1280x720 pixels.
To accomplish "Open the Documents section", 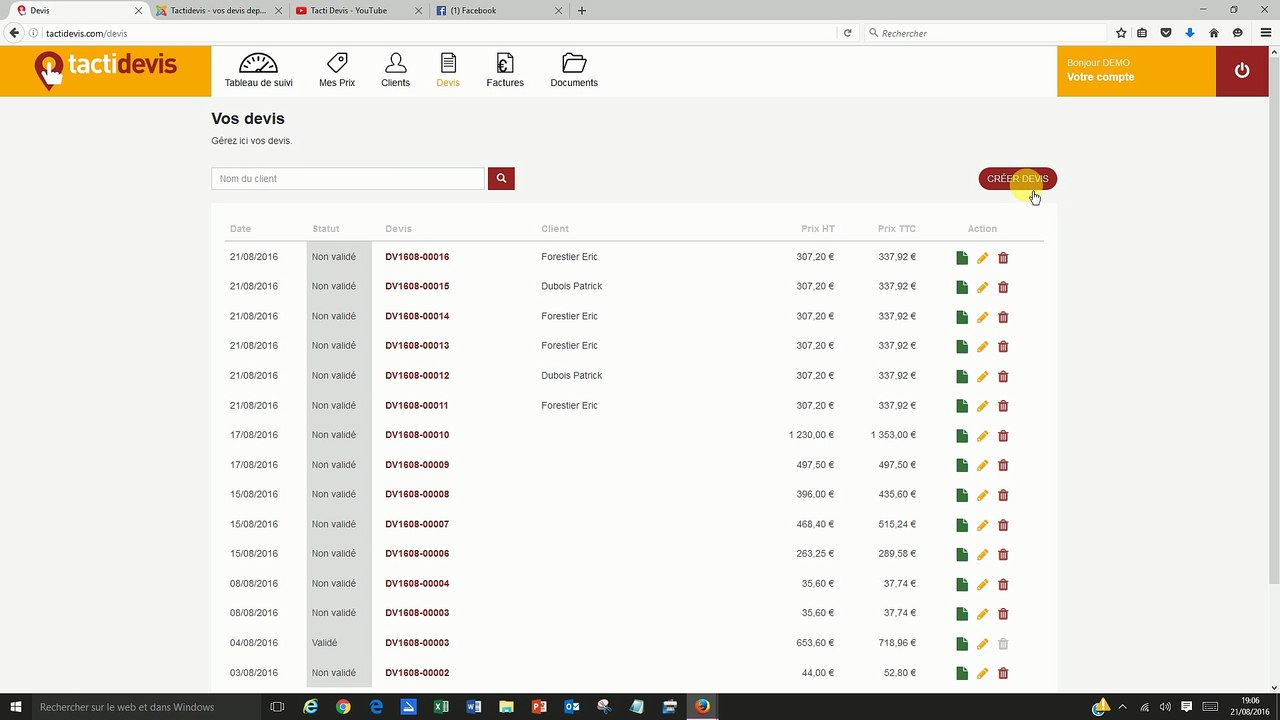I will [x=574, y=71].
